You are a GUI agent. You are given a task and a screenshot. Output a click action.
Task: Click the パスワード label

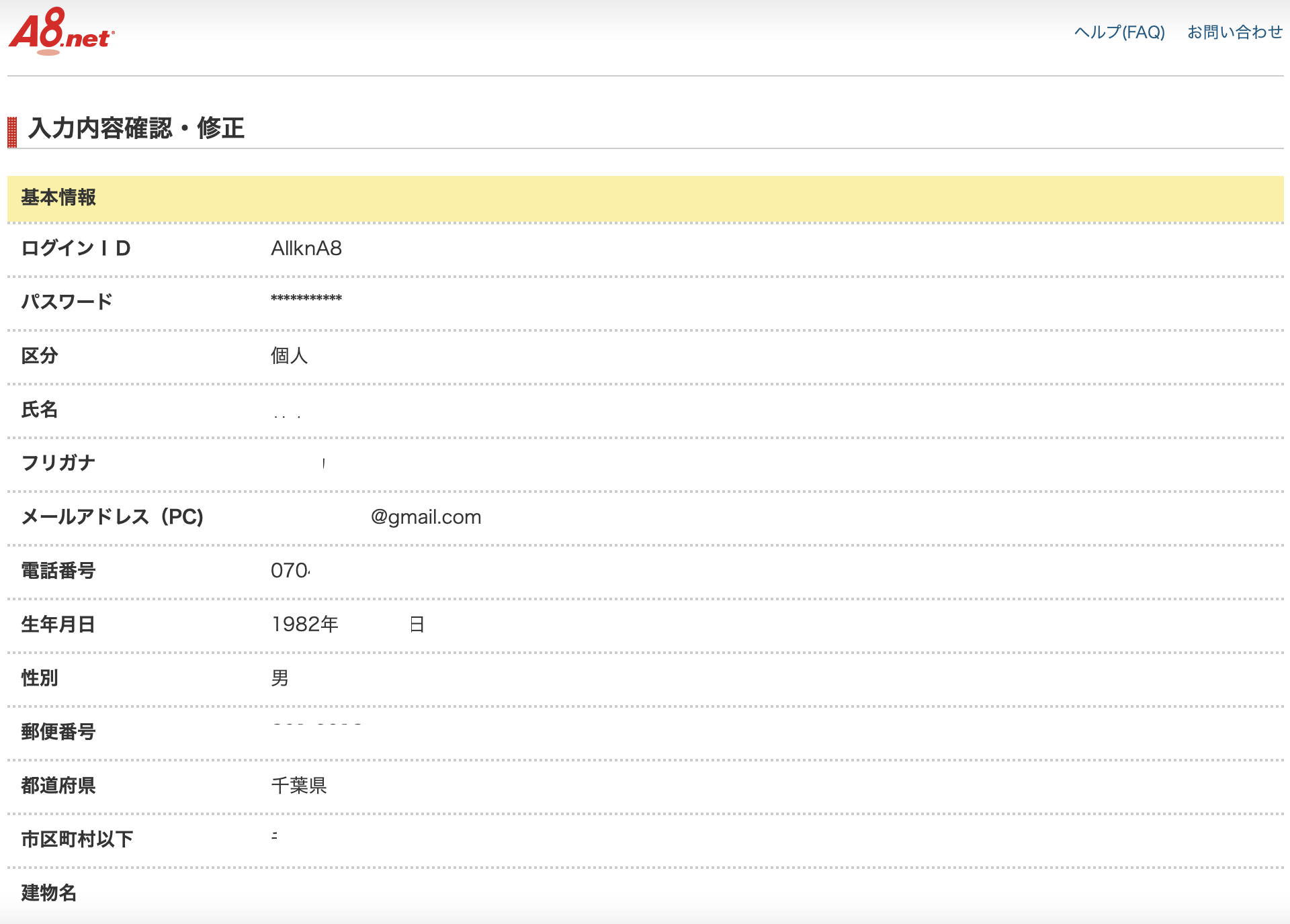pyautogui.click(x=67, y=302)
